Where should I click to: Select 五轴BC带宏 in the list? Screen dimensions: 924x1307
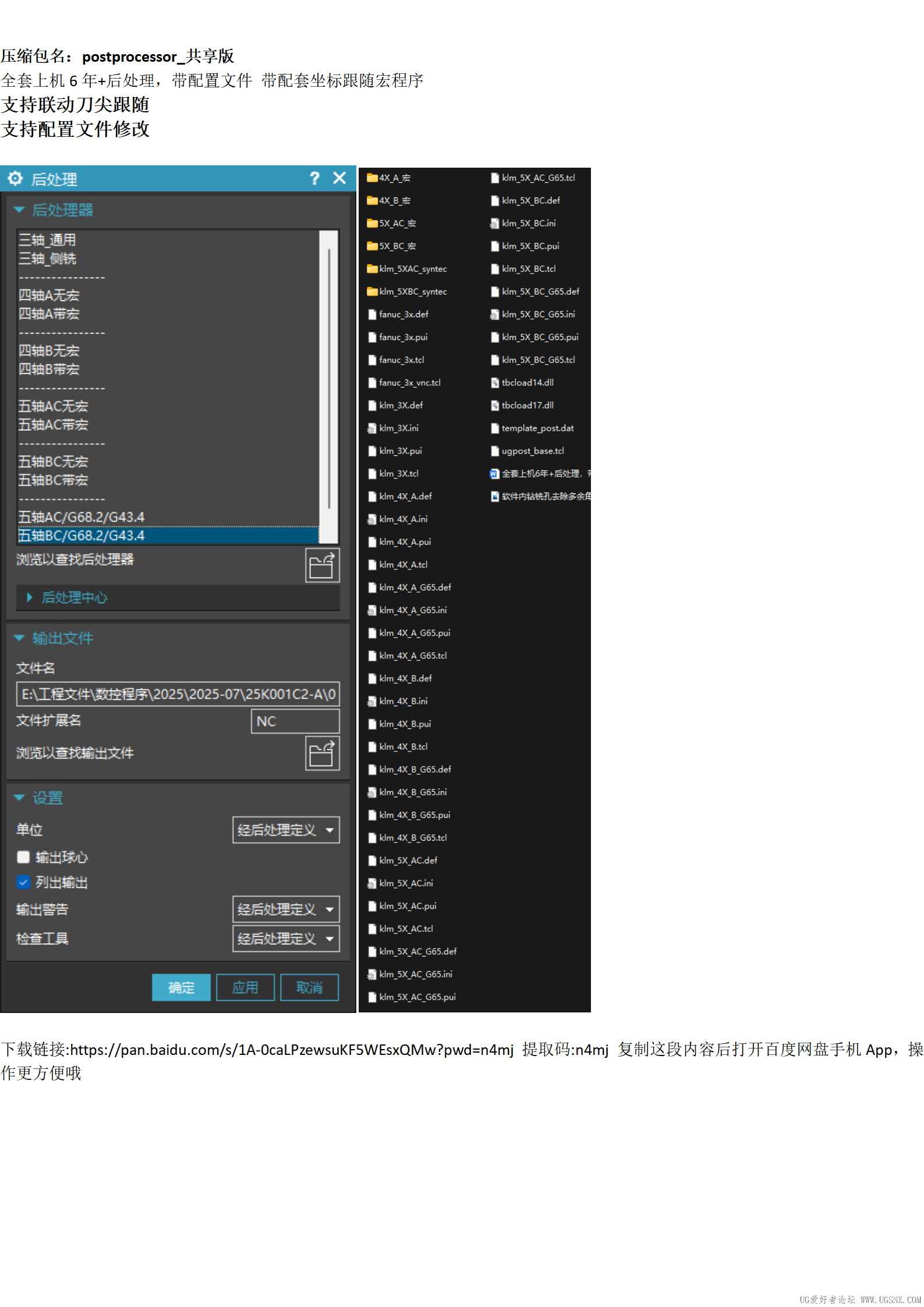tap(53, 480)
